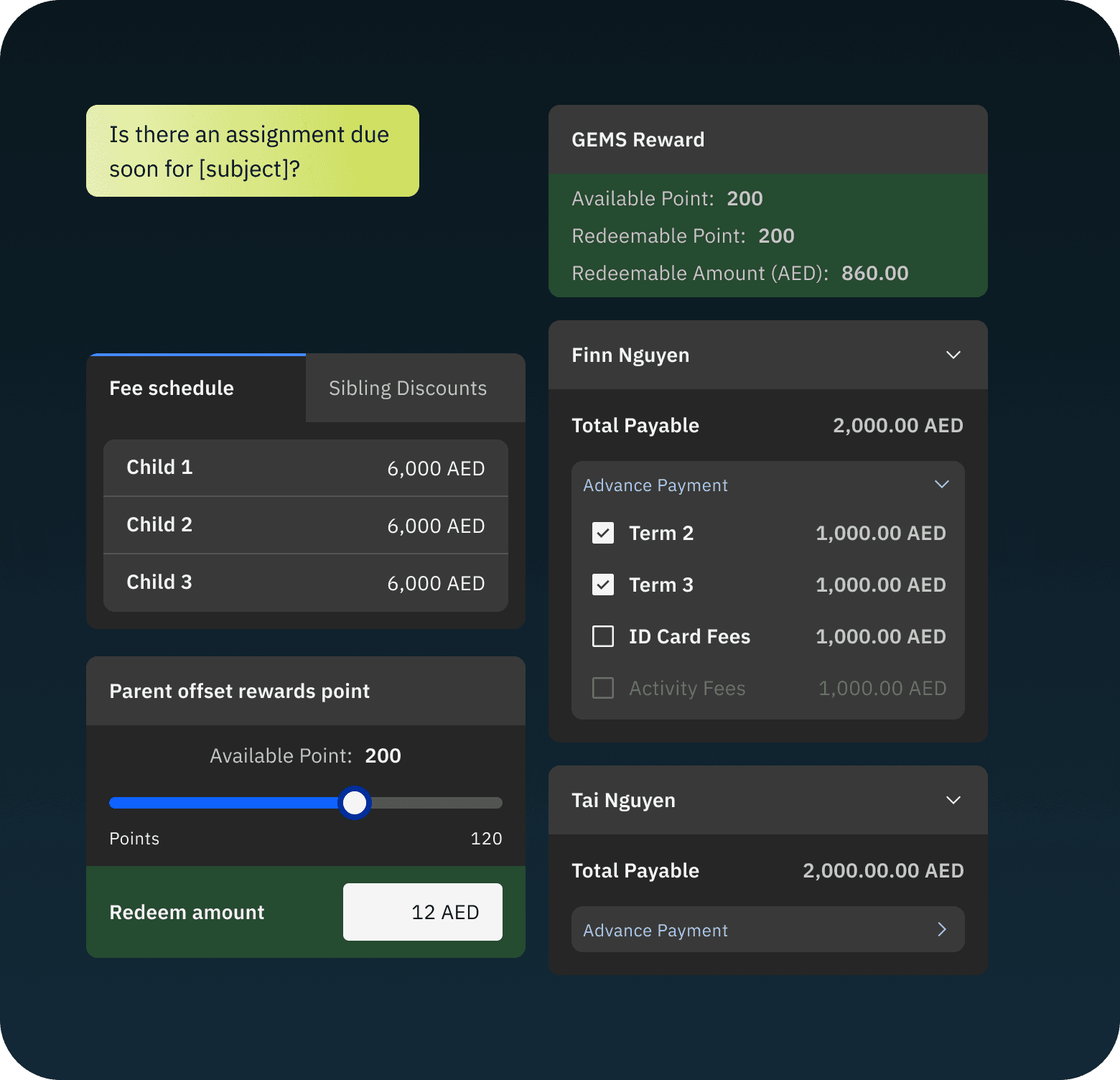Click the 12 AED redeem amount field
The height and width of the screenshot is (1080, 1120).
point(422,912)
